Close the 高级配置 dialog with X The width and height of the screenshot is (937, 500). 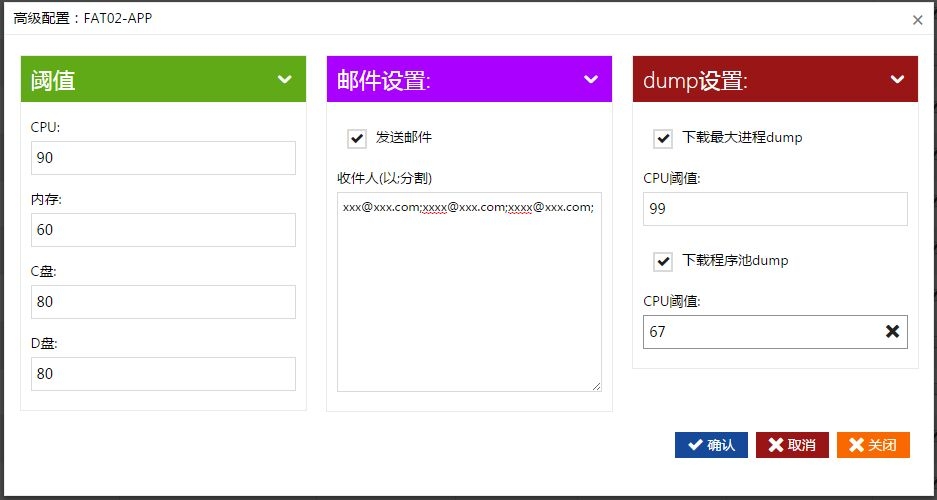[x=918, y=20]
